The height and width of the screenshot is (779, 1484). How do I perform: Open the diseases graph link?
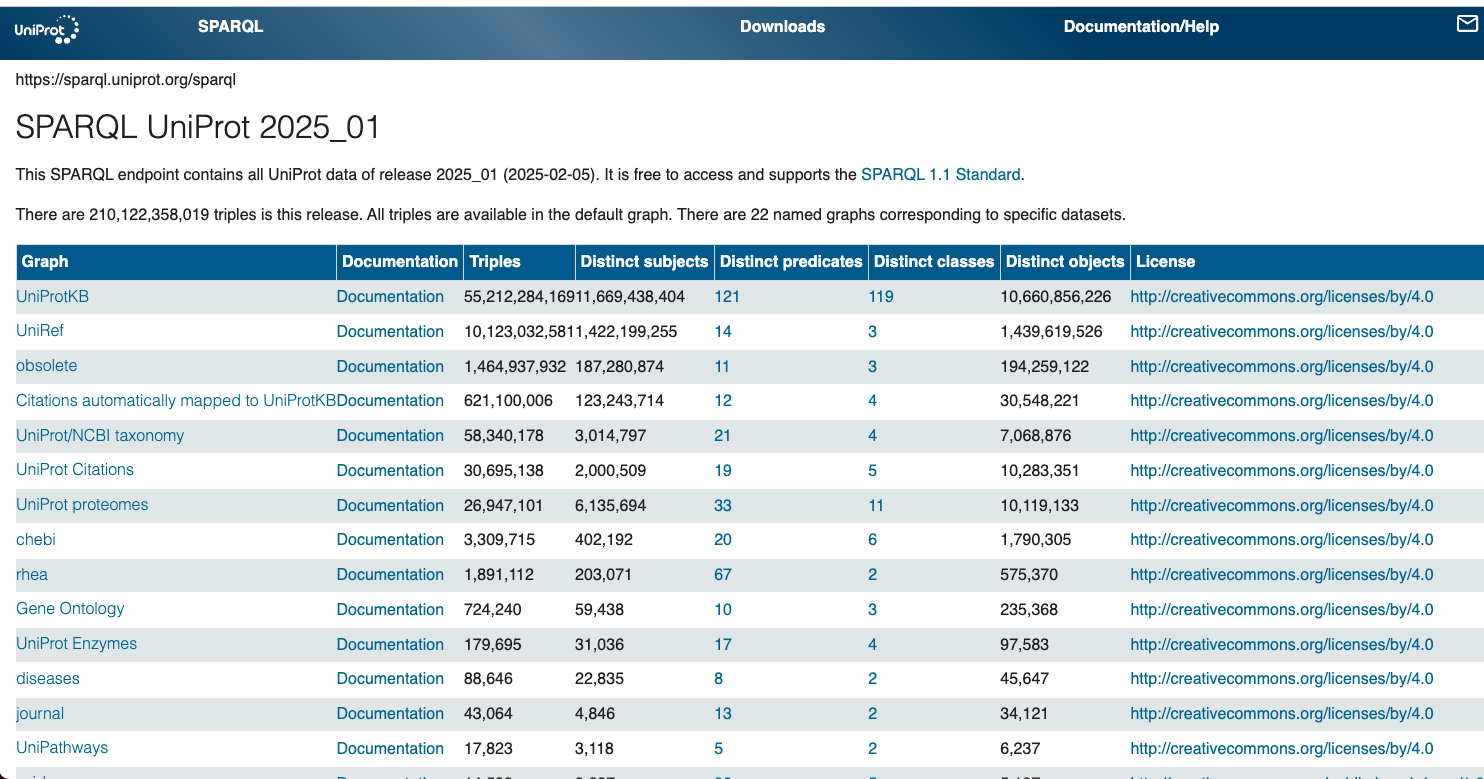click(x=48, y=678)
